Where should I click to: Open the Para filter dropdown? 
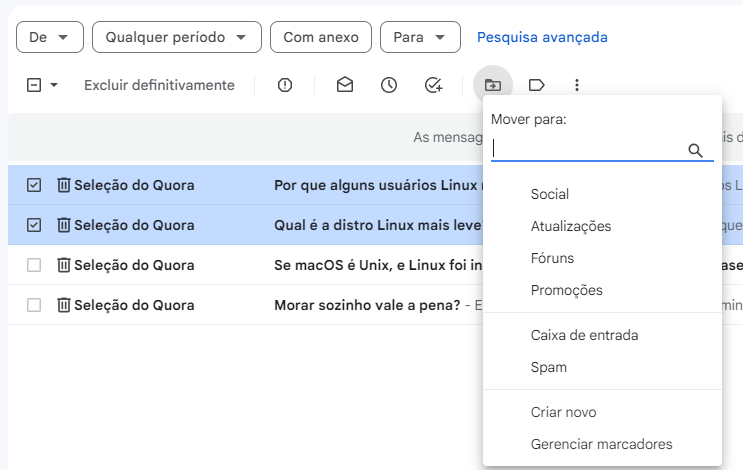pyautogui.click(x=420, y=37)
